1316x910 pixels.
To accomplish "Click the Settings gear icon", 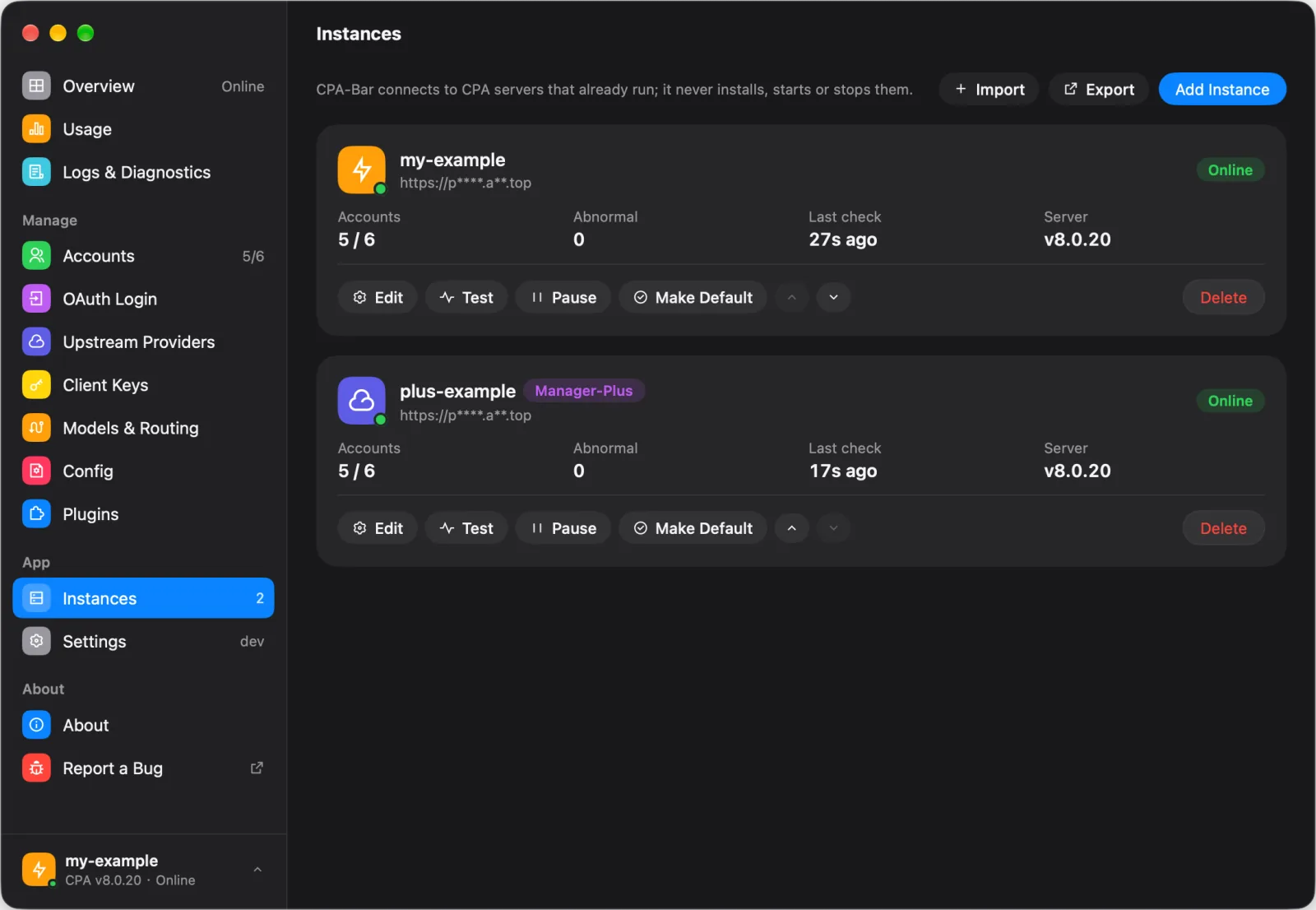I will [x=36, y=641].
